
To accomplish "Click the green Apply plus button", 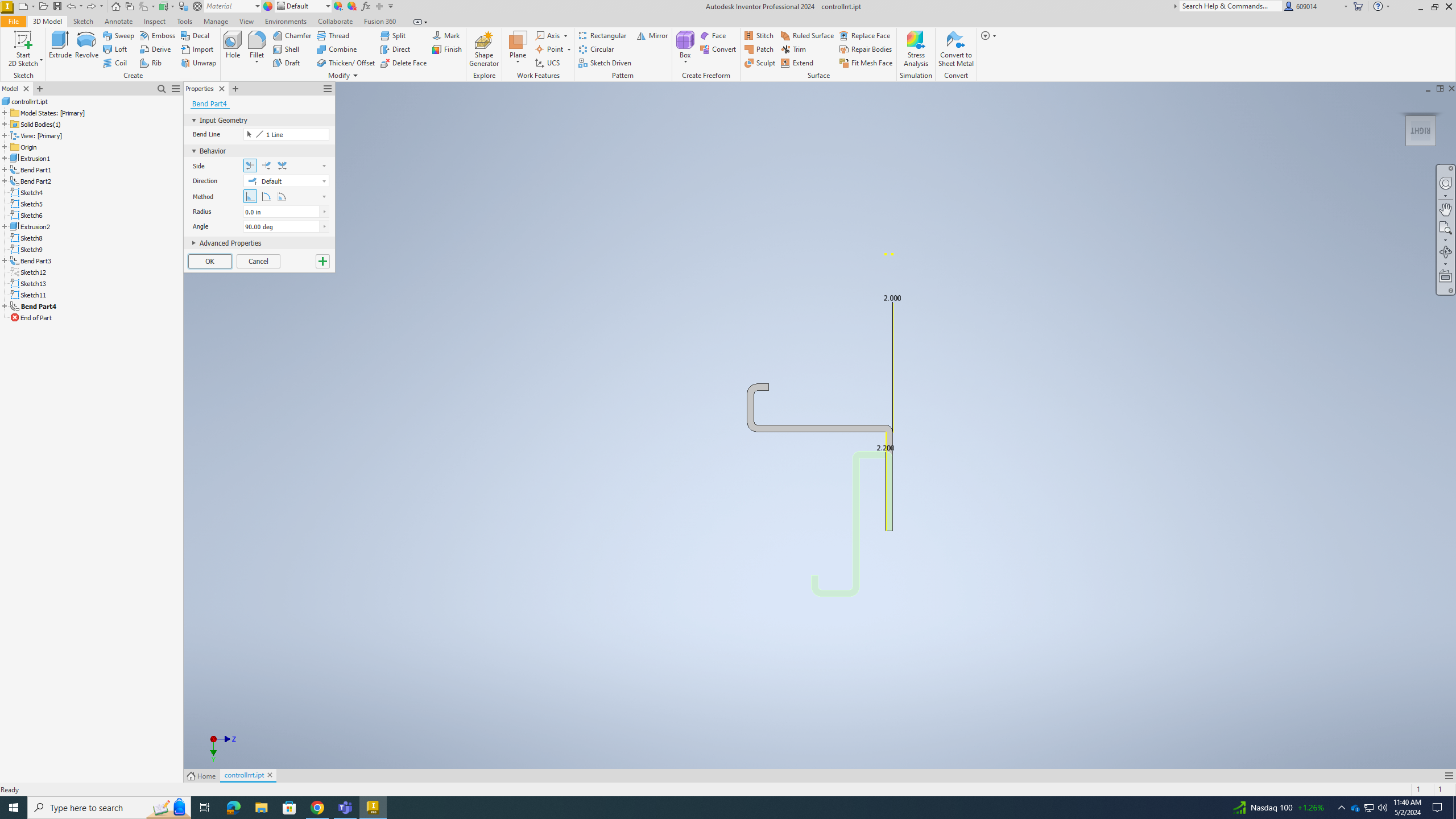I will tap(322, 261).
